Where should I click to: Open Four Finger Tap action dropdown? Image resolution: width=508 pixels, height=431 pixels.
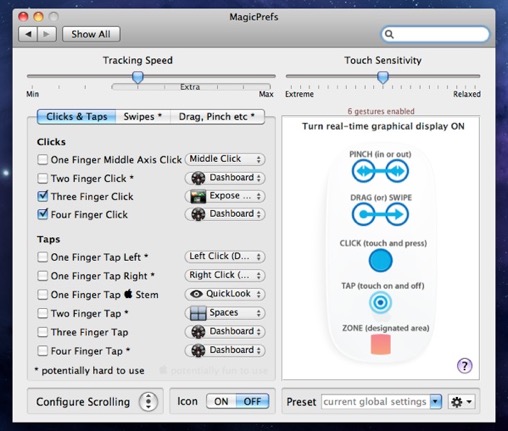tap(225, 350)
